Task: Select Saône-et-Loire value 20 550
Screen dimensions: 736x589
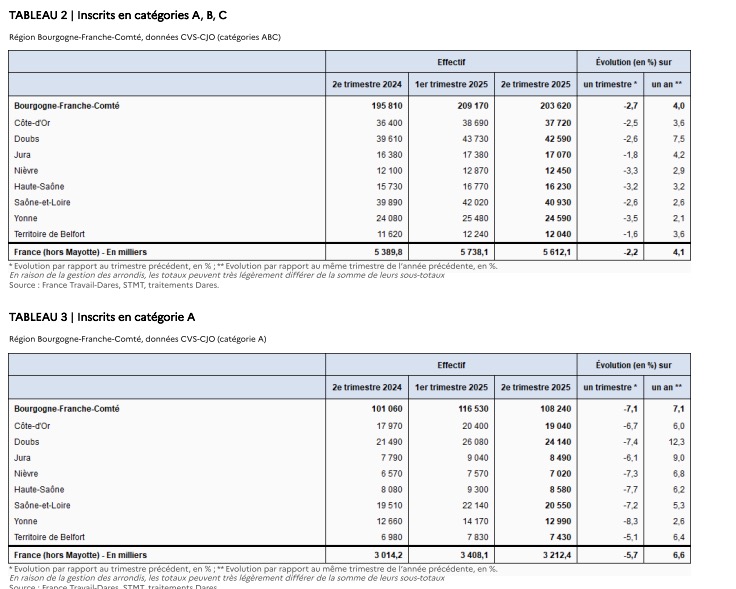Action: 558,505
